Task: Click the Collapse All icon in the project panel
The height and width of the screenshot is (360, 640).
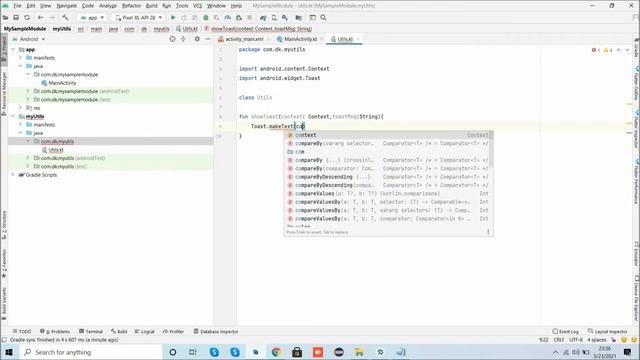Action: [183, 39]
